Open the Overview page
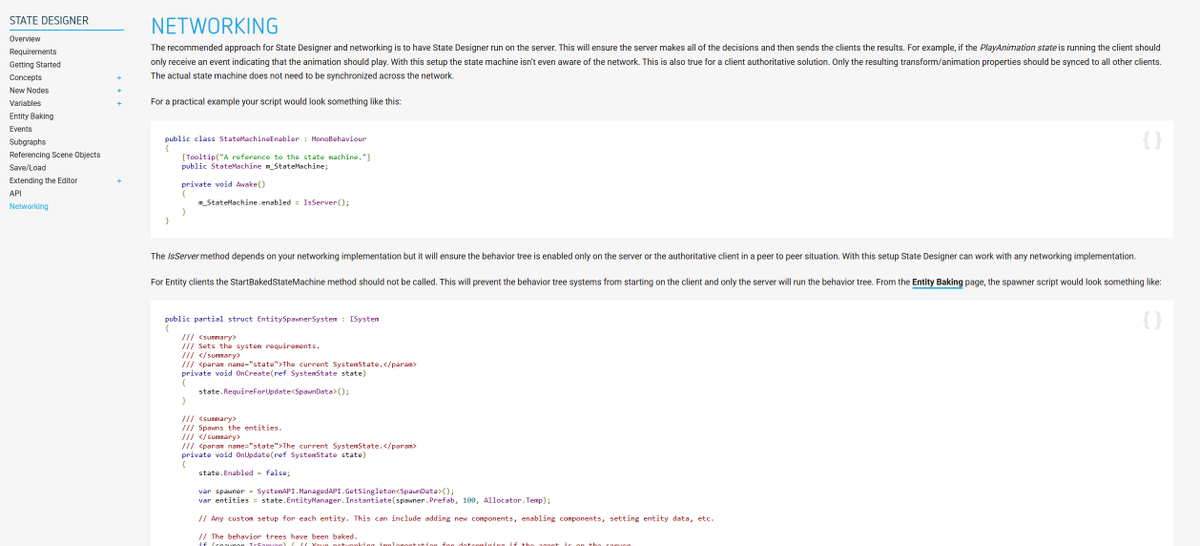Image resolution: width=1200 pixels, height=546 pixels. click(26, 38)
